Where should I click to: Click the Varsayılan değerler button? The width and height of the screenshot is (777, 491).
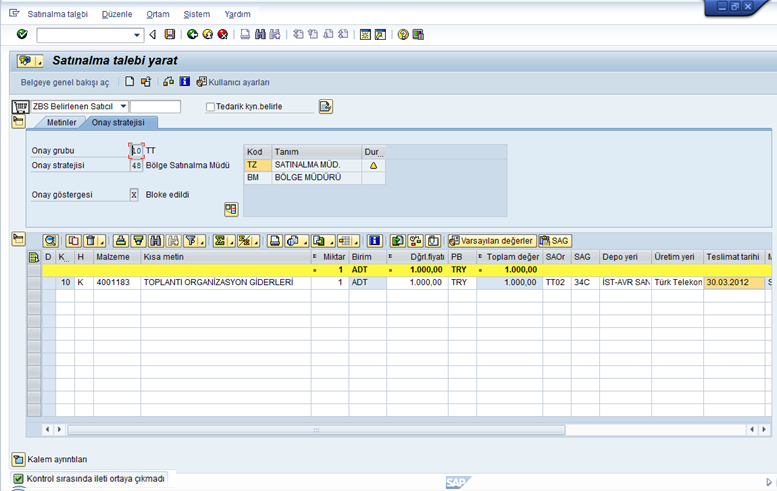click(491, 241)
